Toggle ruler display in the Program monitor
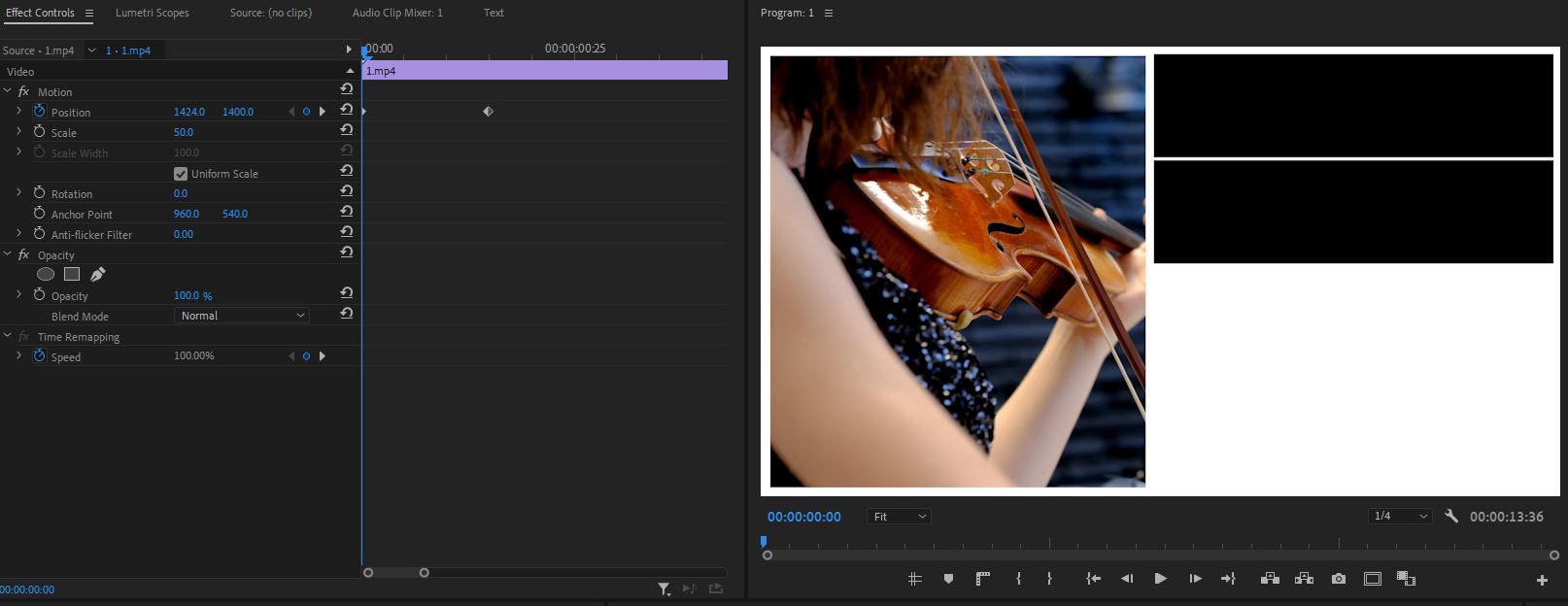1568x606 pixels. tap(982, 579)
